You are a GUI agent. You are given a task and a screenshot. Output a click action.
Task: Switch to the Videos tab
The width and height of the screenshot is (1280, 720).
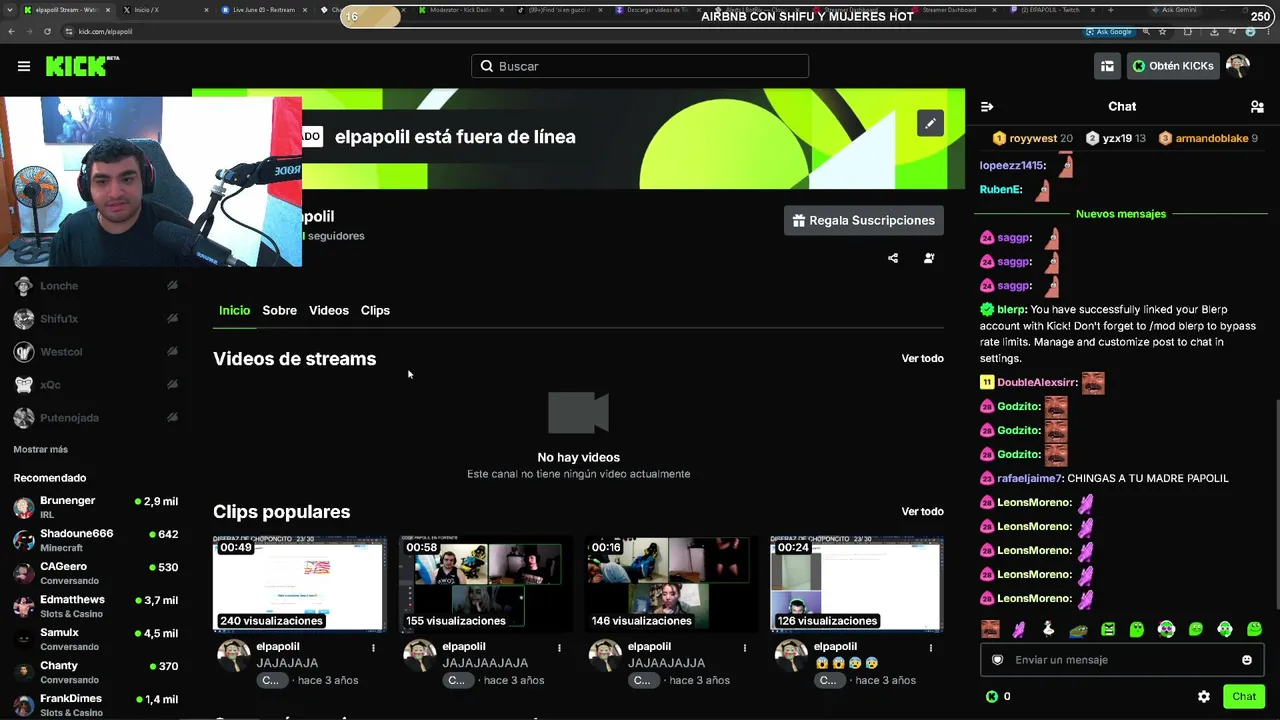coord(329,310)
